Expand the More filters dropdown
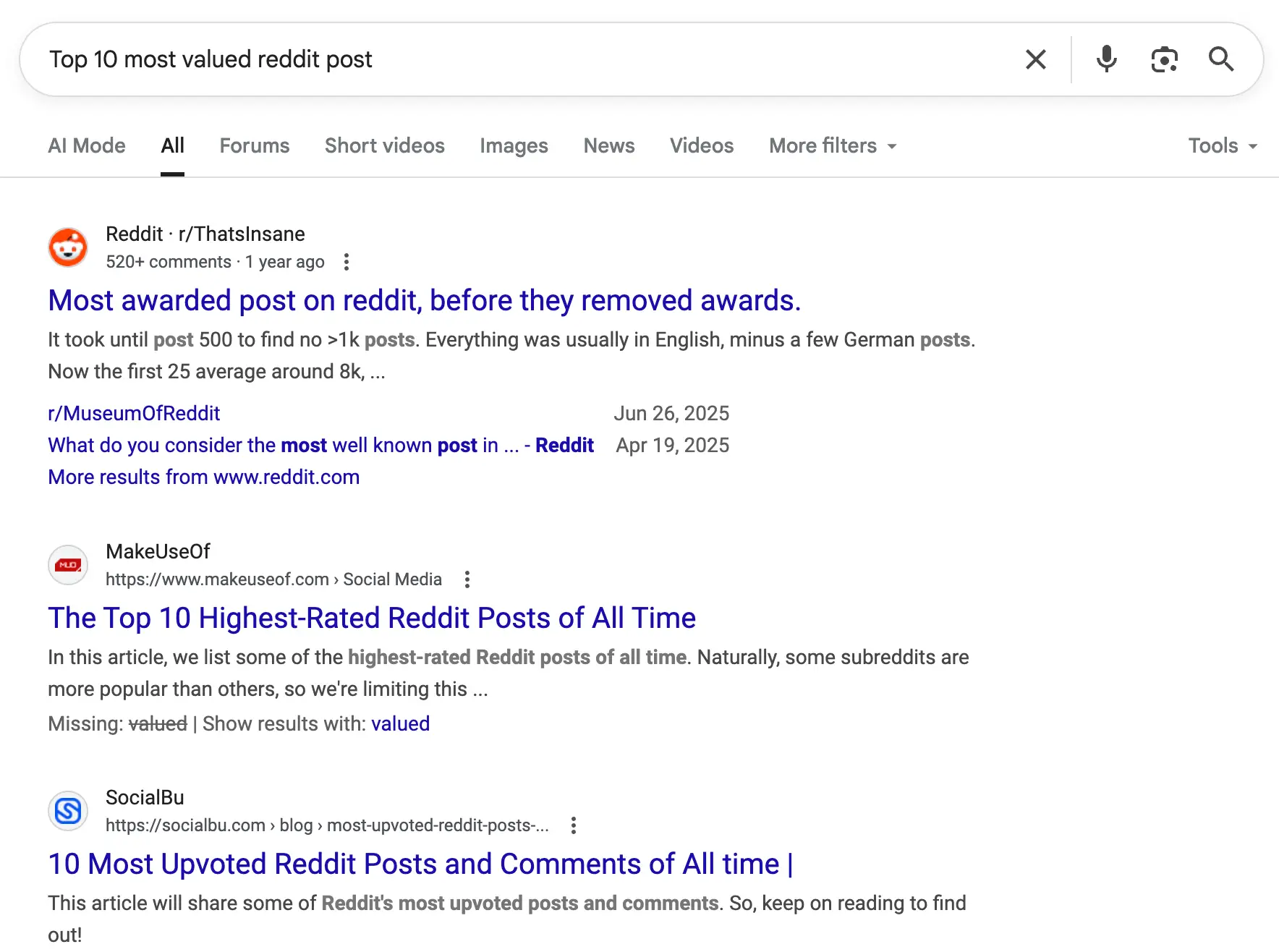1279x952 pixels. (833, 146)
